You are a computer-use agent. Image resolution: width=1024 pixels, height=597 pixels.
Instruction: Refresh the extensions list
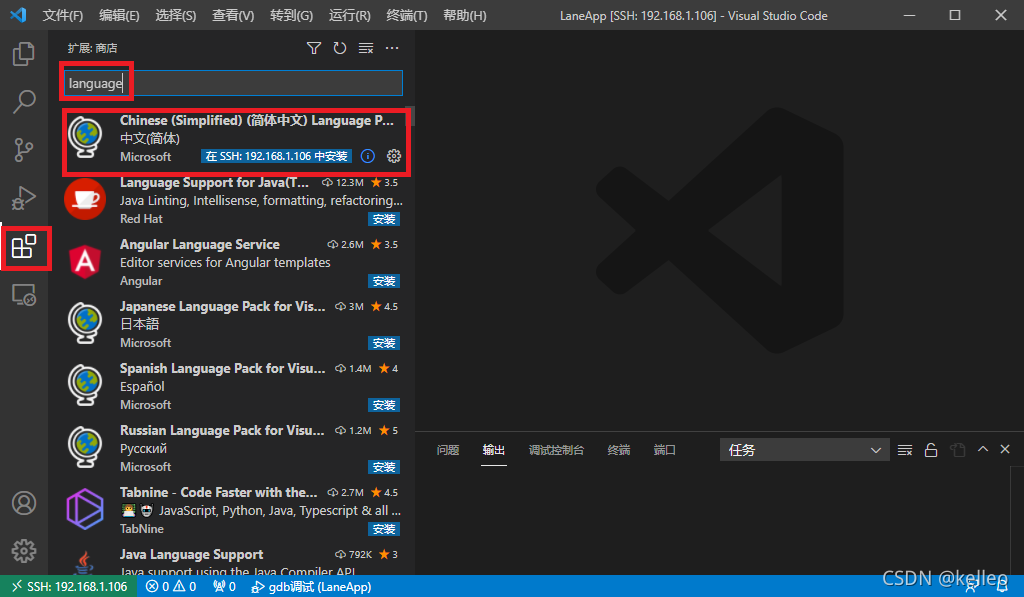[x=340, y=48]
